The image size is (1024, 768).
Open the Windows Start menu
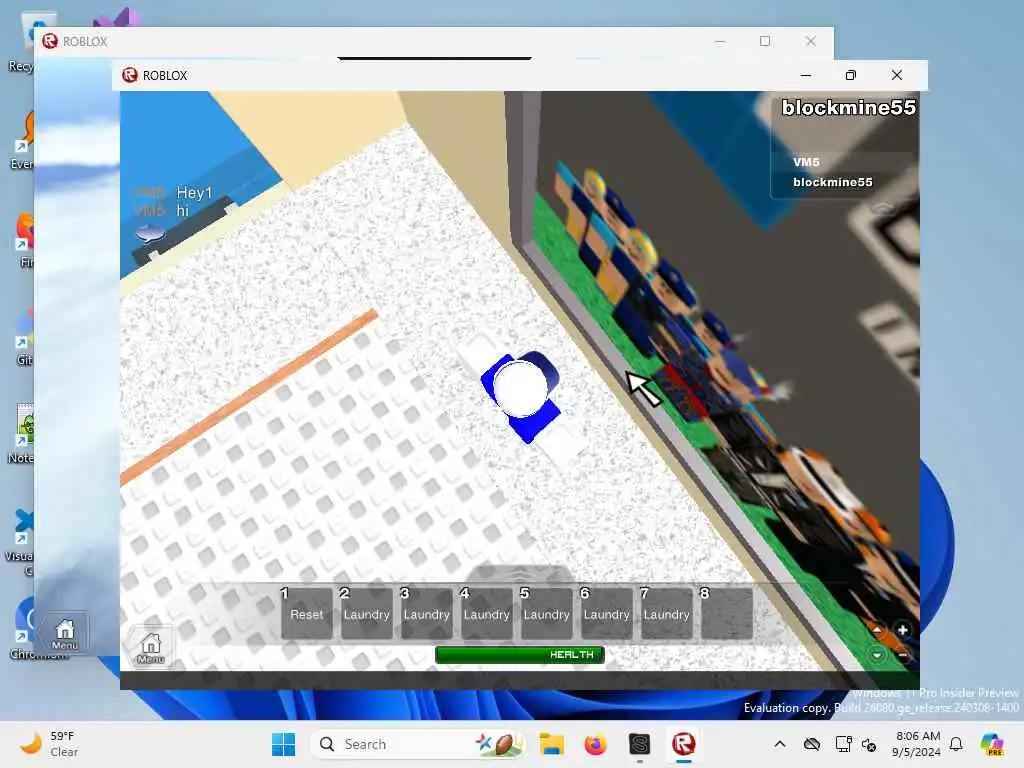[283, 744]
